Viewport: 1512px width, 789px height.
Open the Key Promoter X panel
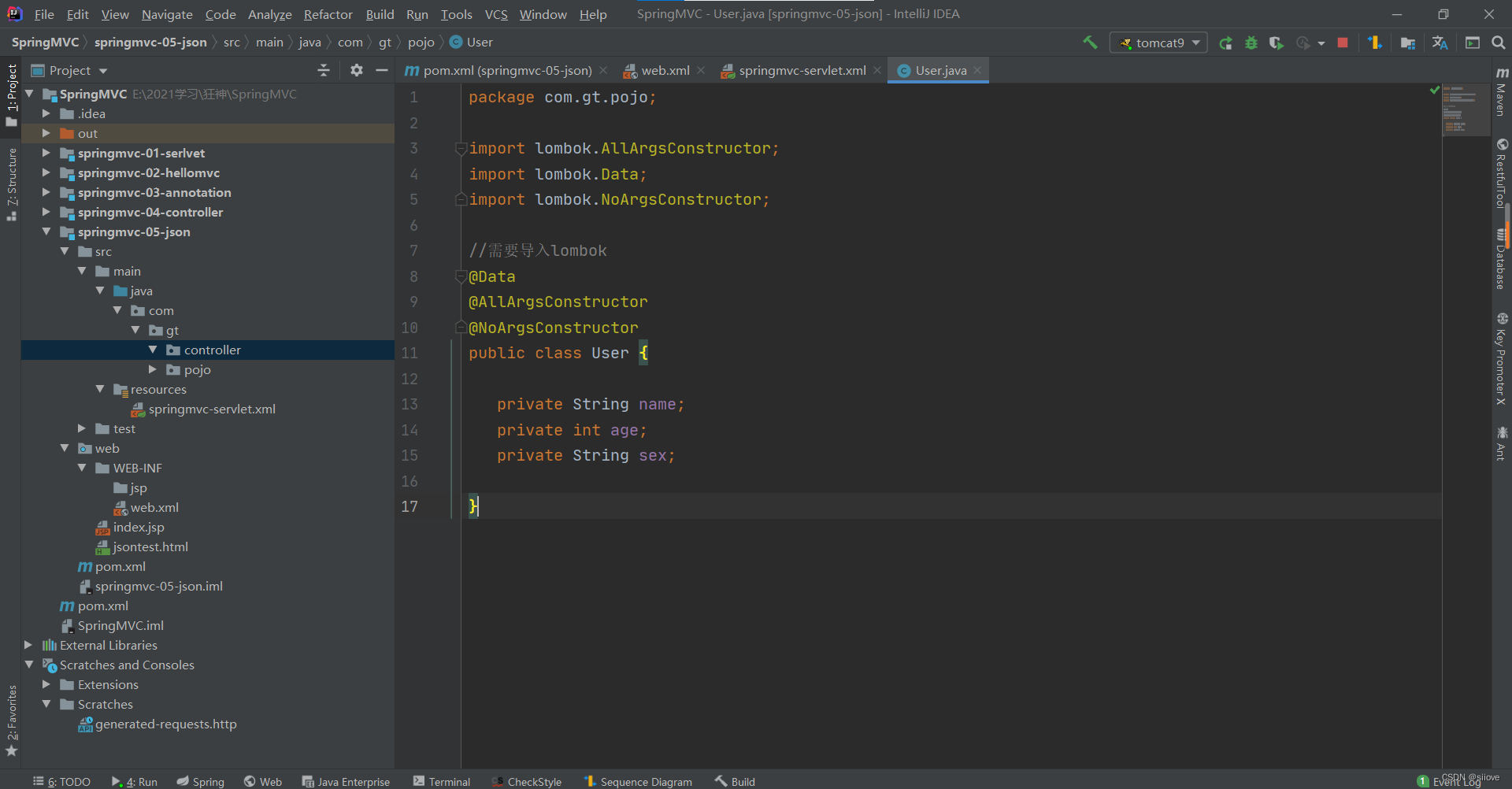(x=1502, y=359)
